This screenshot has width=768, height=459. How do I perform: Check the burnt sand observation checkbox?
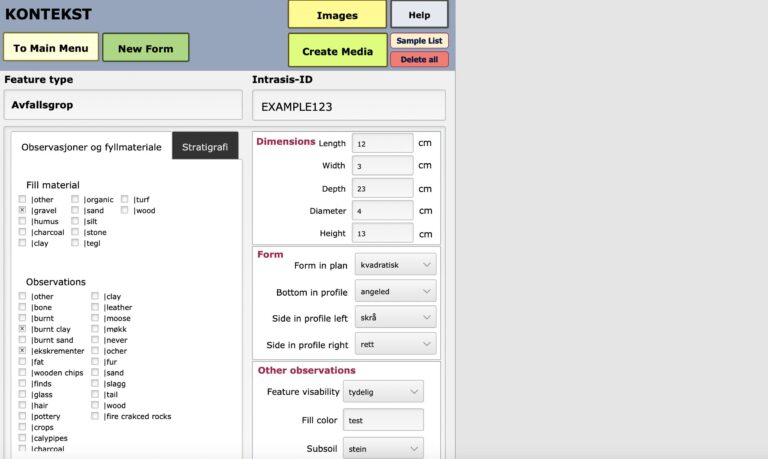pyautogui.click(x=22, y=339)
